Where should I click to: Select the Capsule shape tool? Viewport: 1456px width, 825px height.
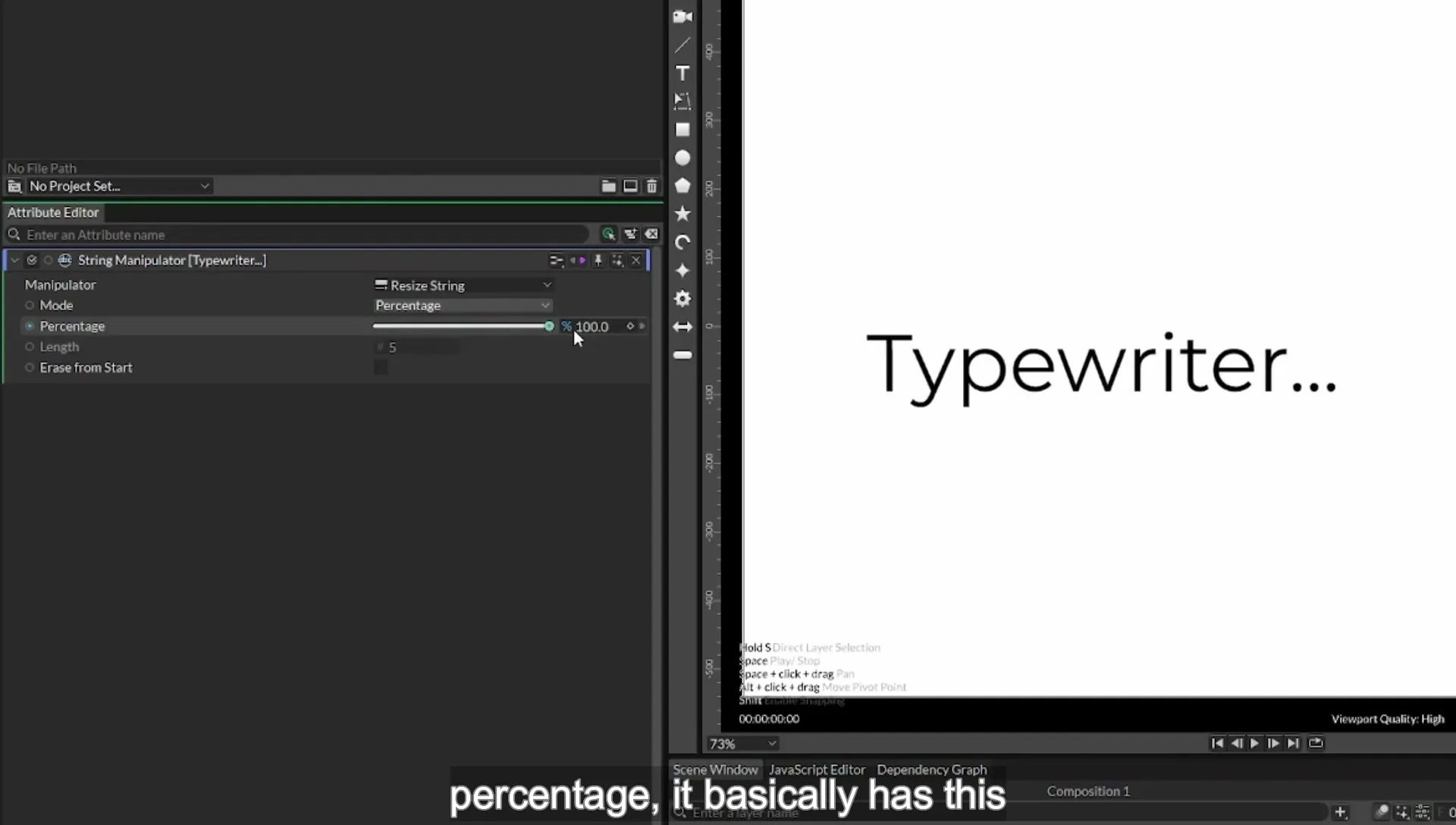[x=682, y=355]
